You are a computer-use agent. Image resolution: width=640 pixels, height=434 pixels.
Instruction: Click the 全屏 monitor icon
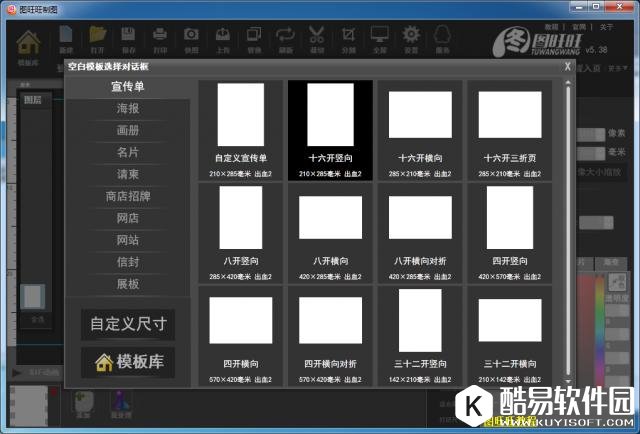click(x=379, y=38)
